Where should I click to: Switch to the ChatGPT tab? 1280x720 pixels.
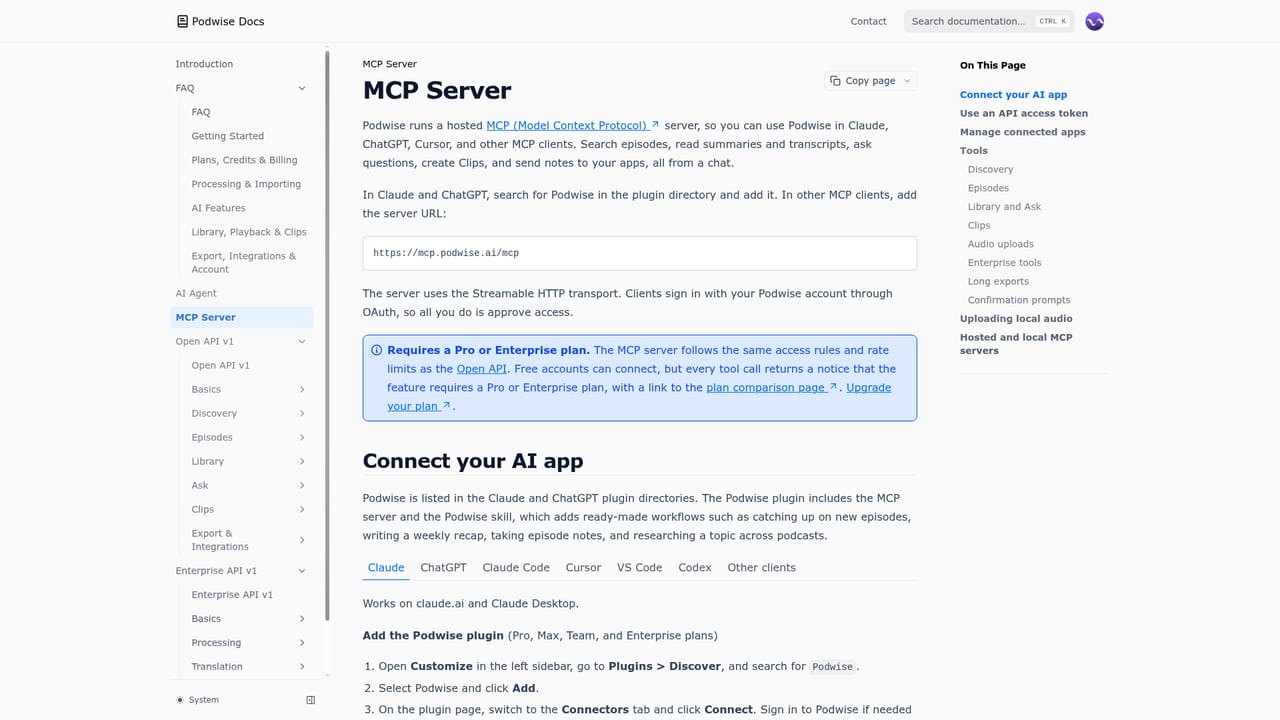tap(443, 567)
